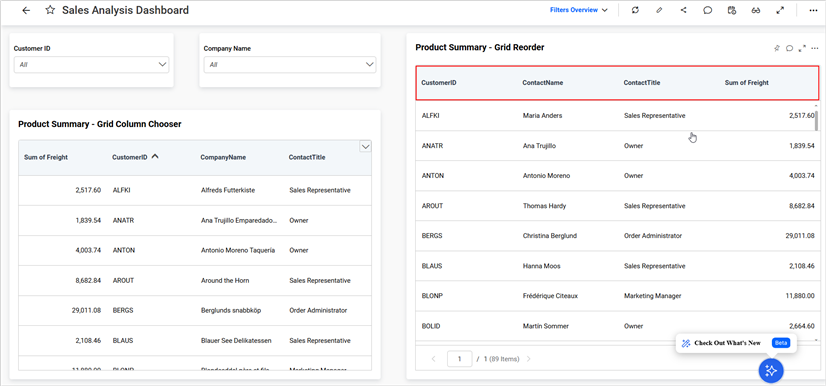Select 11,880.00 freight value in Grid Reorder
The height and width of the screenshot is (386, 826).
pos(800,296)
